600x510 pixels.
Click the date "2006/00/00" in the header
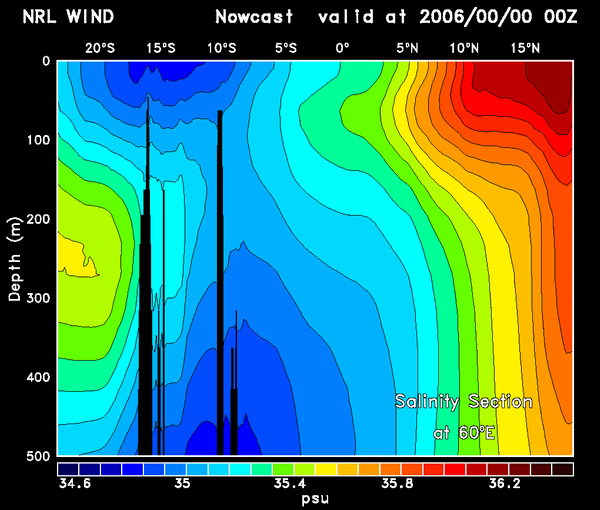[x=476, y=17]
